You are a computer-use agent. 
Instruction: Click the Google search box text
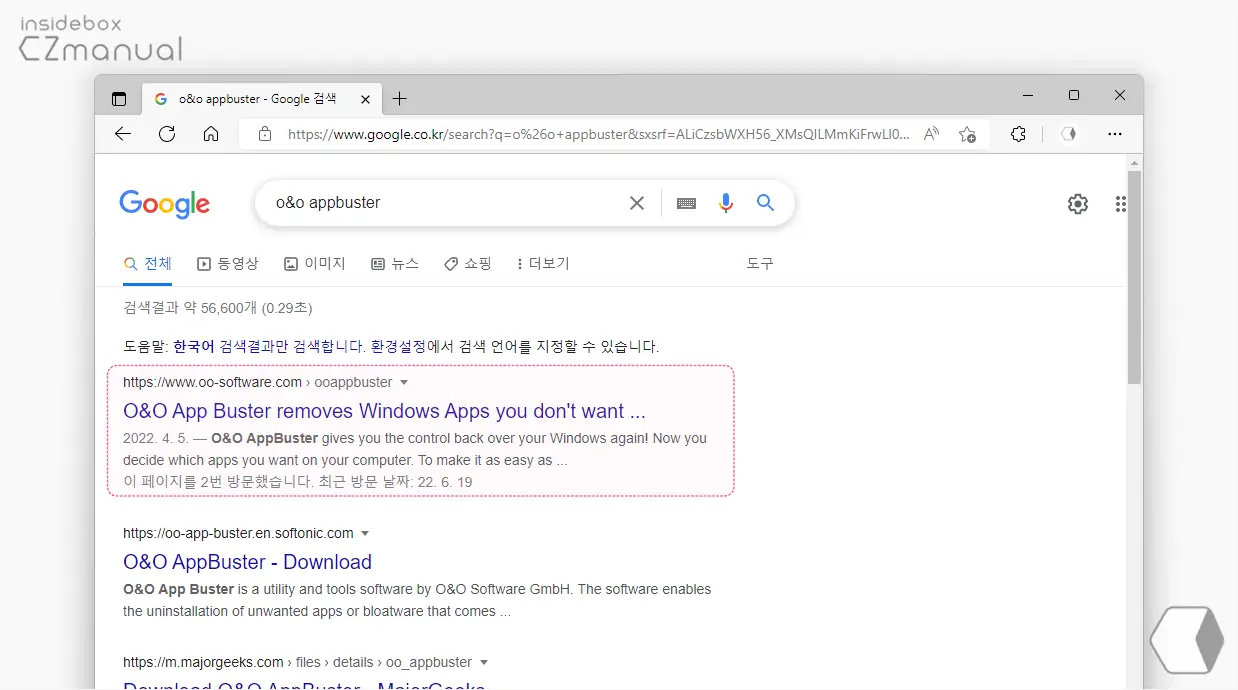328,202
